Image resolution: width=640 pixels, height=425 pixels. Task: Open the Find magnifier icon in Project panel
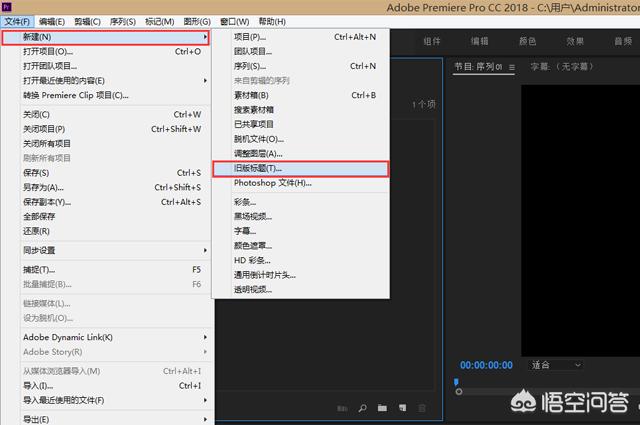[362, 408]
